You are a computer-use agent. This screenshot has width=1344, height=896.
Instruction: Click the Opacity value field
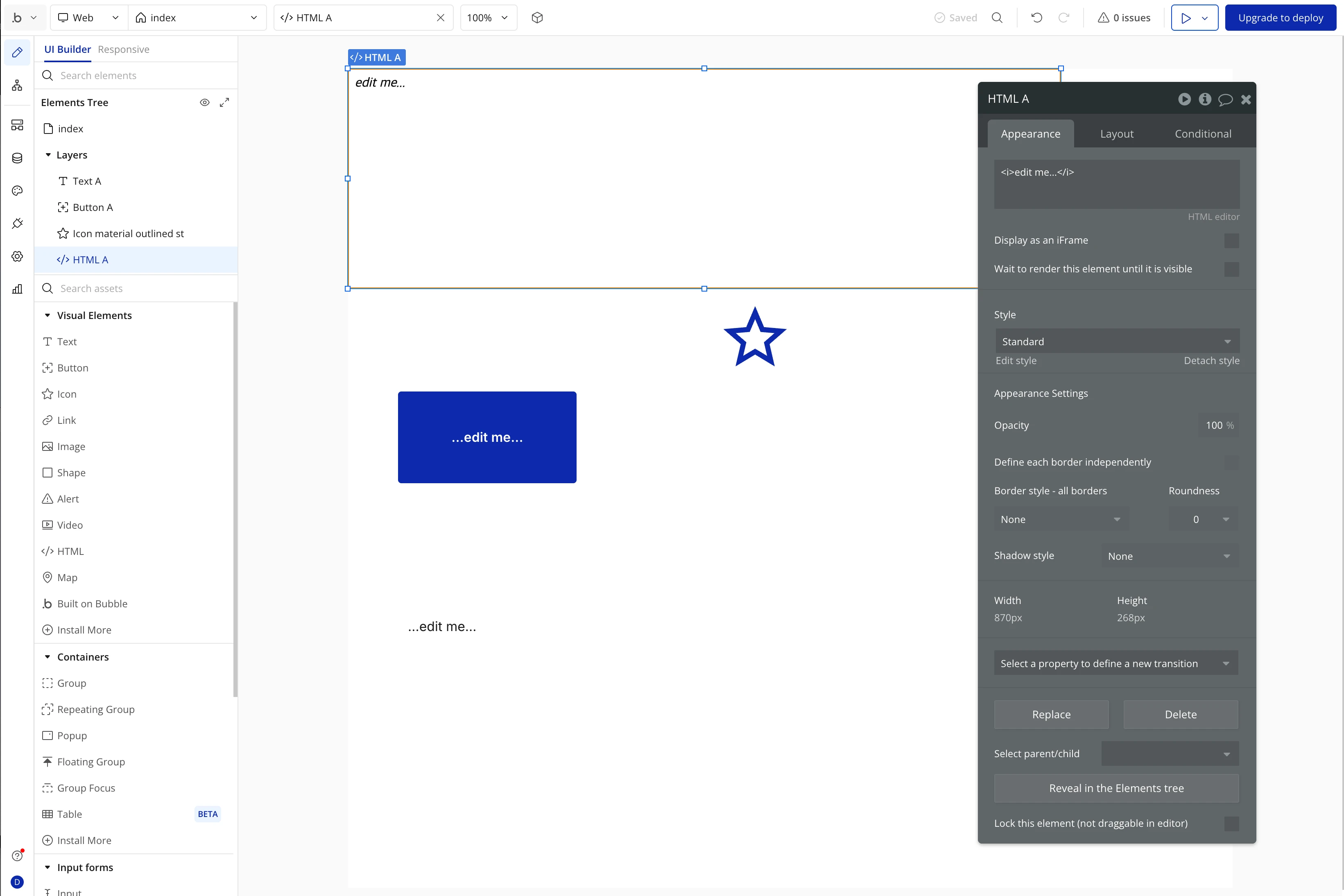[1218, 425]
